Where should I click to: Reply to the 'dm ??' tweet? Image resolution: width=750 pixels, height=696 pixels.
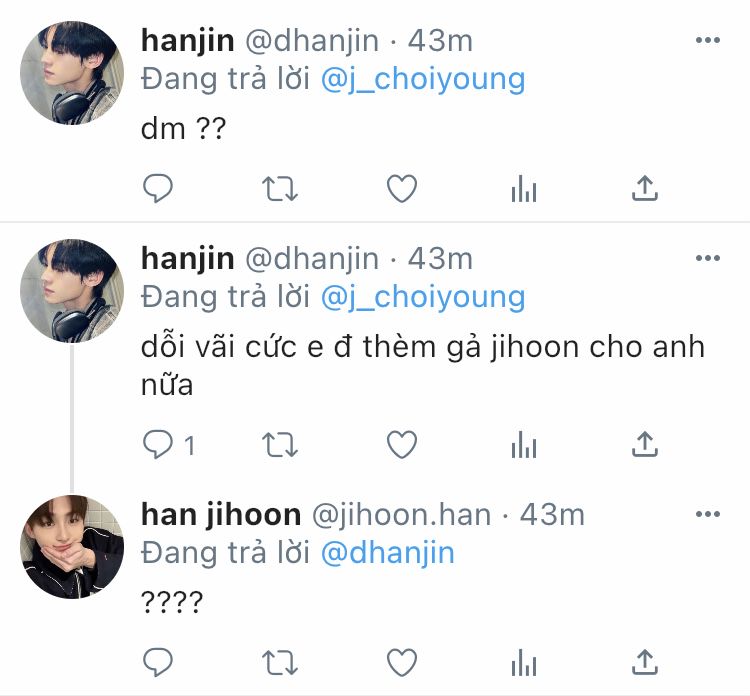pyautogui.click(x=158, y=188)
